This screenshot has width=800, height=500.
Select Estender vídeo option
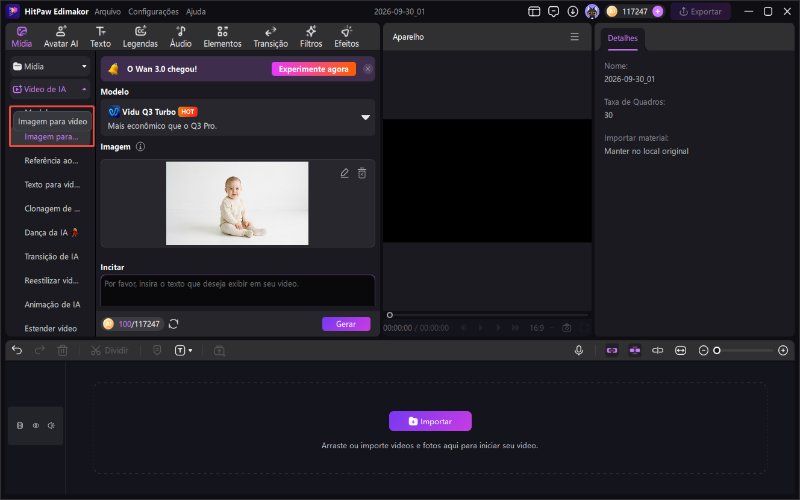click(x=51, y=329)
